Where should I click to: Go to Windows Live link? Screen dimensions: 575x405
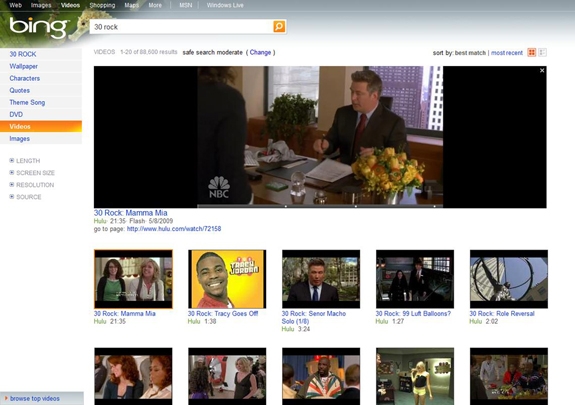[225, 5]
